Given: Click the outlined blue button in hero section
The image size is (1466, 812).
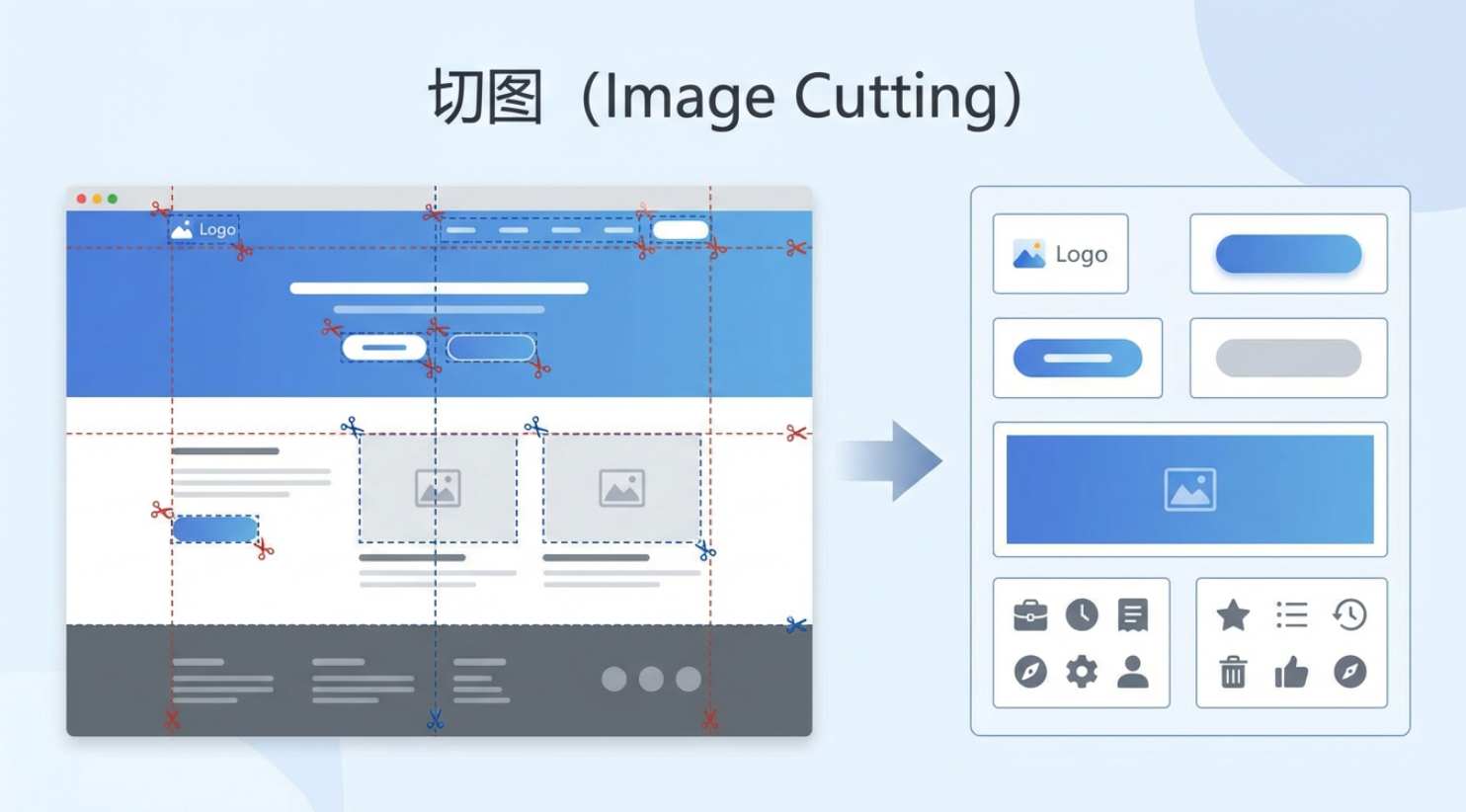Looking at the screenshot, I should [x=491, y=348].
